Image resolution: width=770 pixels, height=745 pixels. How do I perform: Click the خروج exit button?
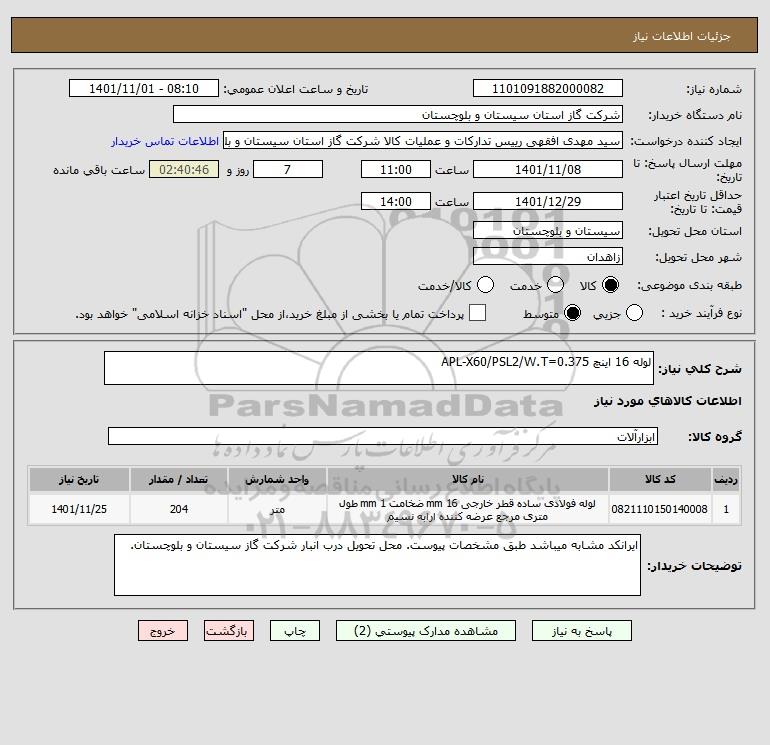pyautogui.click(x=163, y=631)
